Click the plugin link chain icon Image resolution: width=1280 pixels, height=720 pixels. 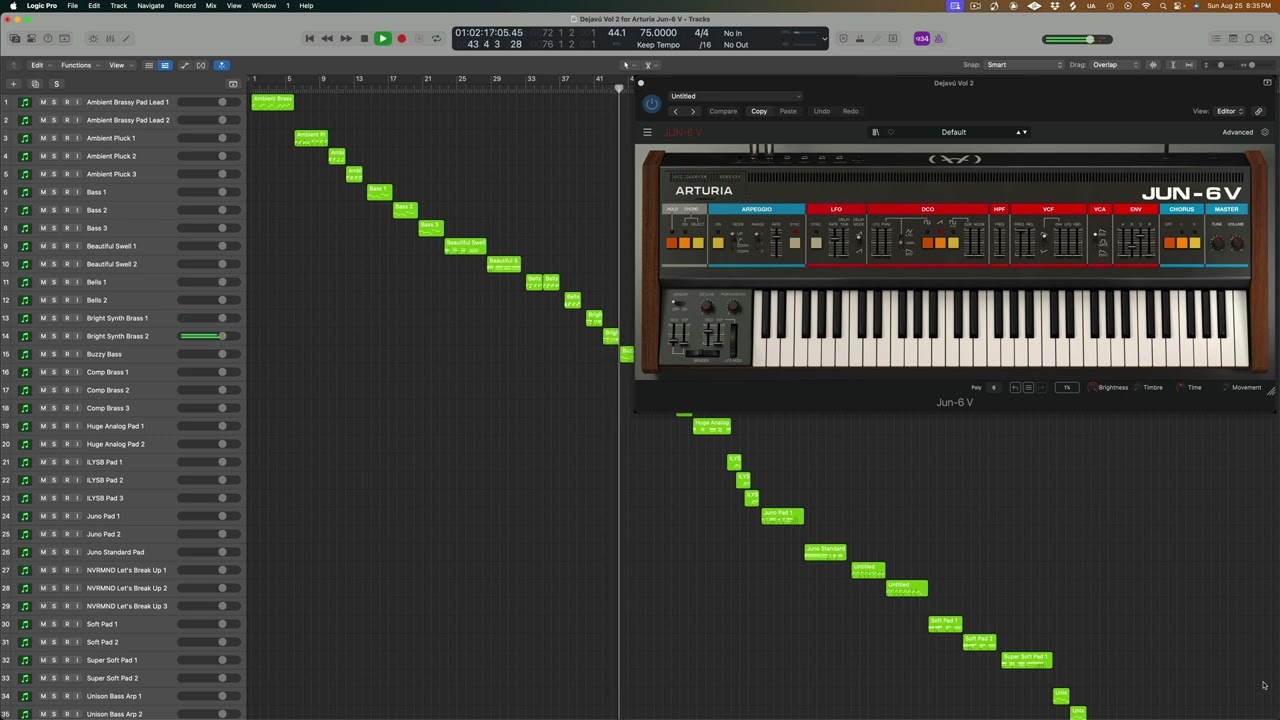tap(1258, 111)
